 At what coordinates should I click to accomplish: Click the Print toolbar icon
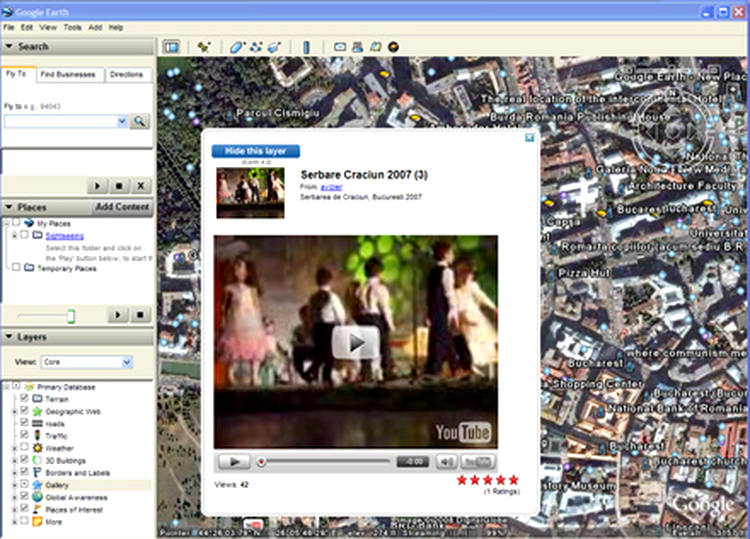click(x=357, y=47)
